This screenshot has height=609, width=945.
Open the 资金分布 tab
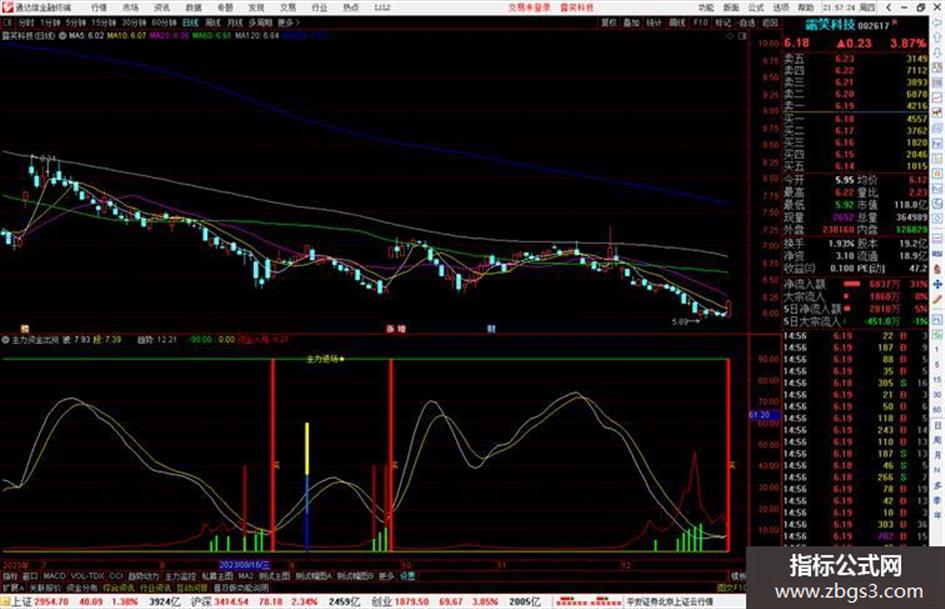[x=82, y=587]
